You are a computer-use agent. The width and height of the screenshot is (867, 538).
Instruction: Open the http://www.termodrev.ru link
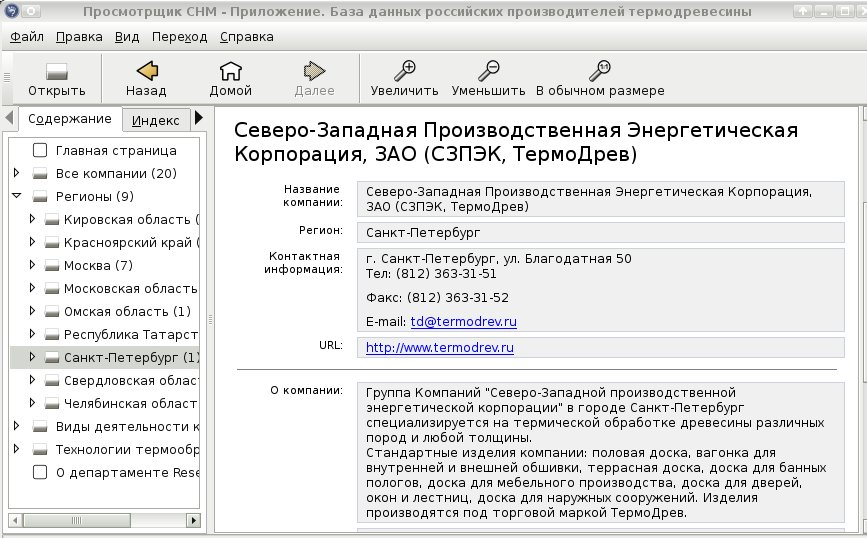[x=440, y=348]
